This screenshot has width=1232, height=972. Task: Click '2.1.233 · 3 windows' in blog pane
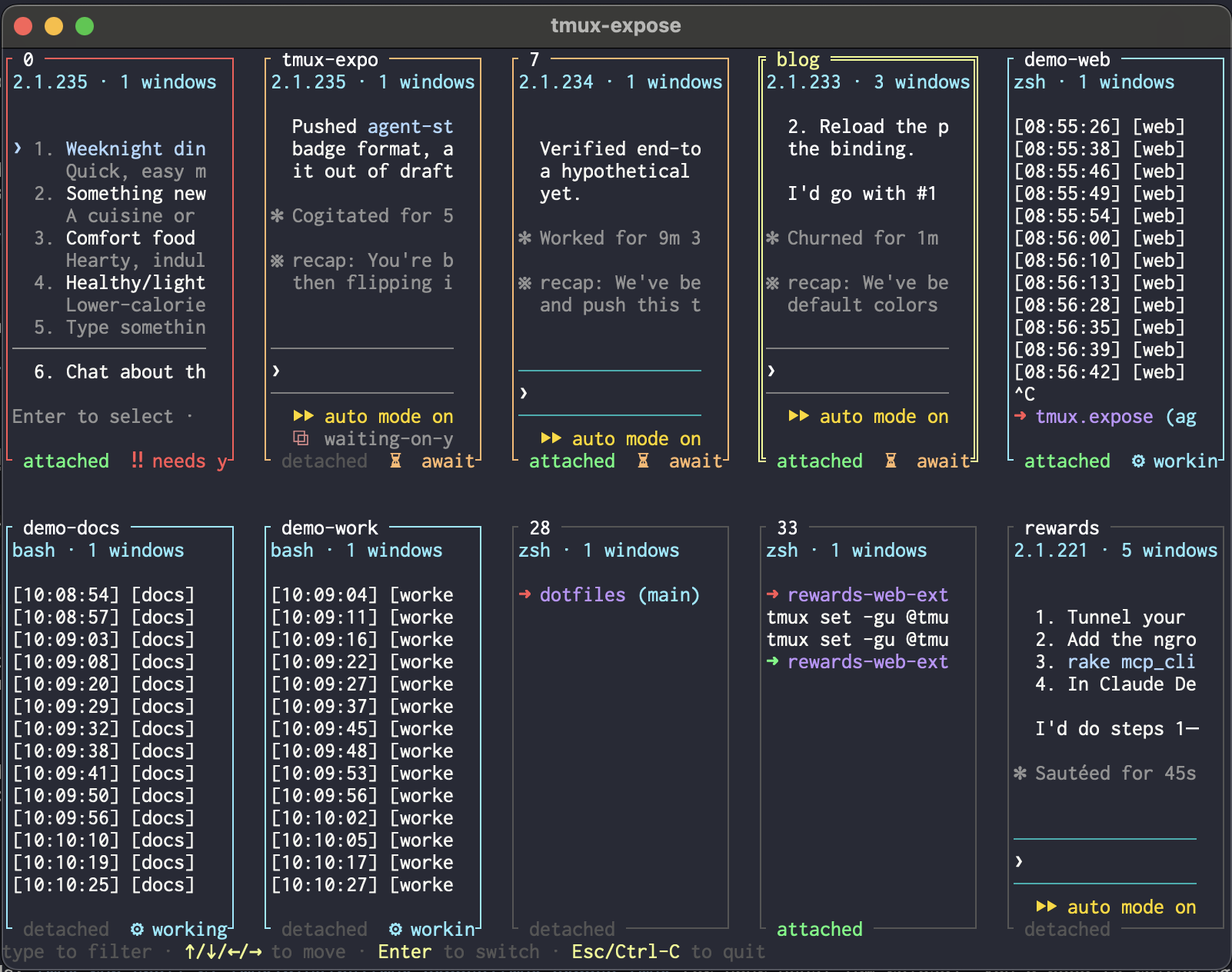[868, 82]
